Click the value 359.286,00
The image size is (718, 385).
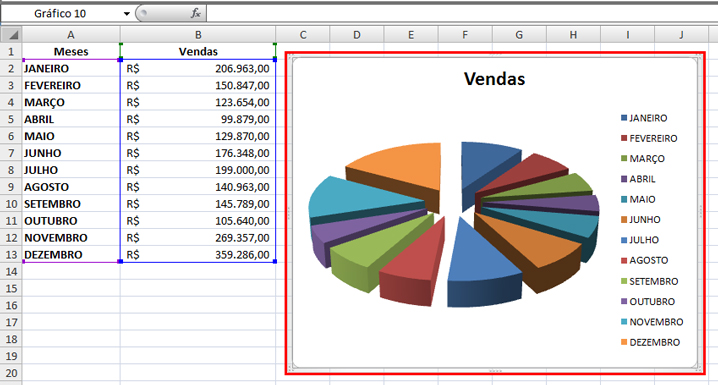coord(242,255)
